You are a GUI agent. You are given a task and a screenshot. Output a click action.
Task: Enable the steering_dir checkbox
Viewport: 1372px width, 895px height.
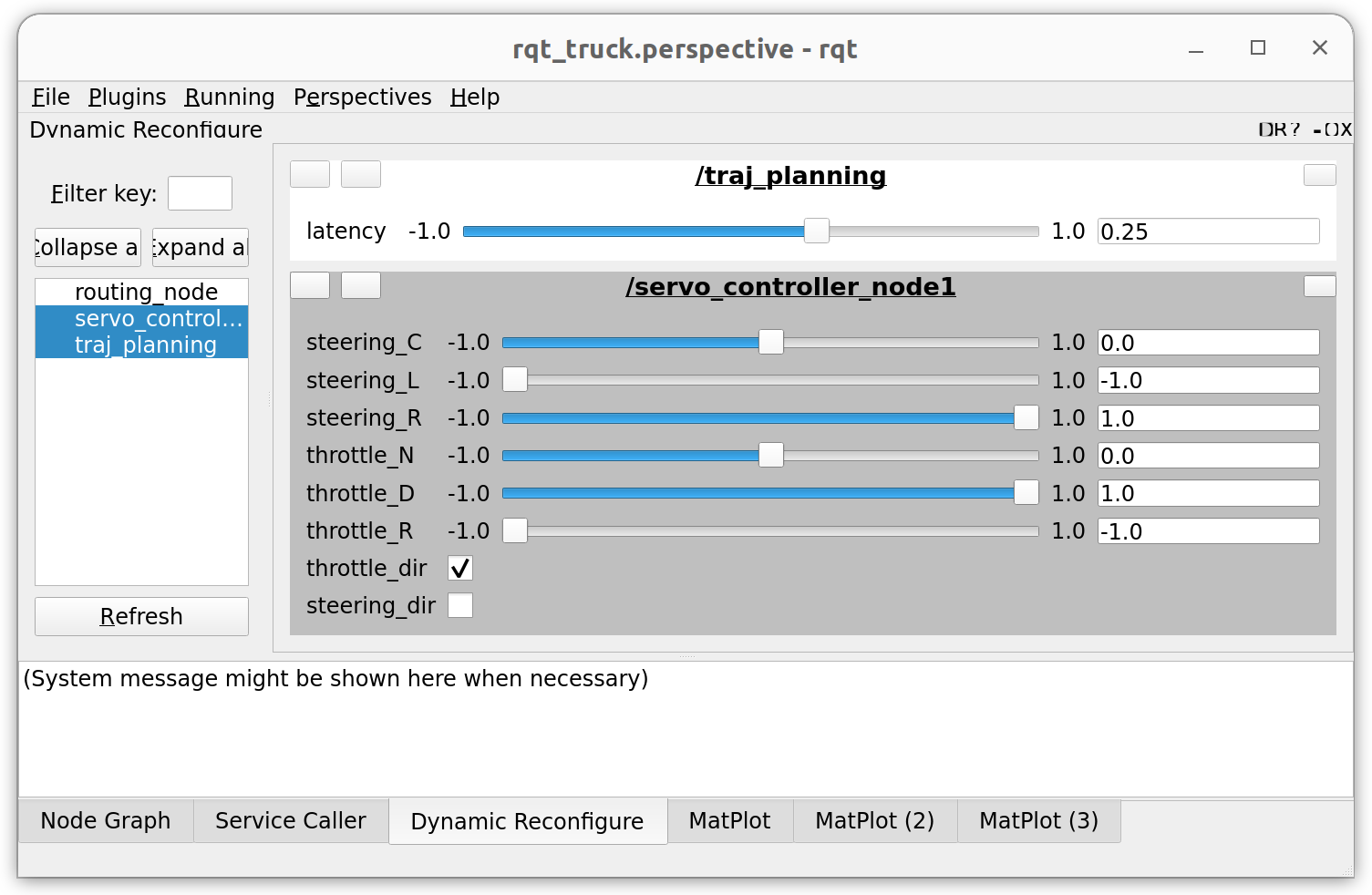click(x=459, y=604)
